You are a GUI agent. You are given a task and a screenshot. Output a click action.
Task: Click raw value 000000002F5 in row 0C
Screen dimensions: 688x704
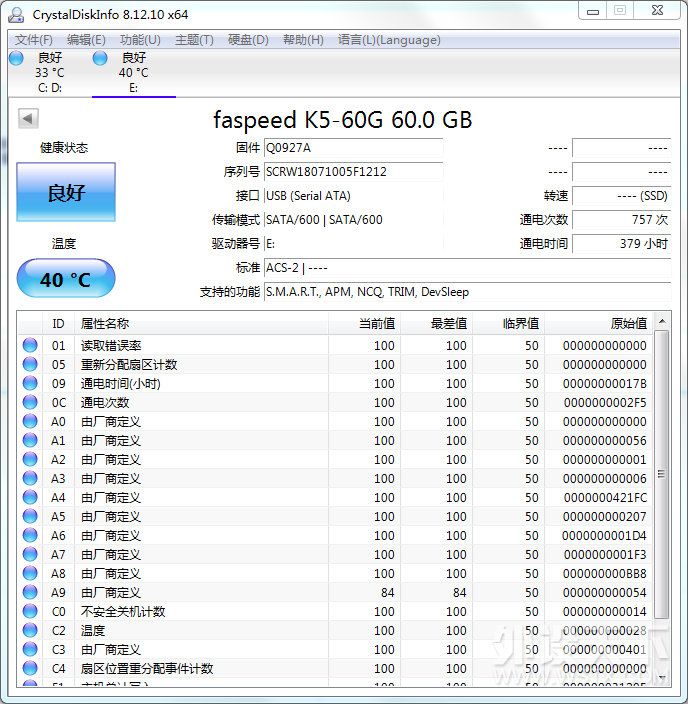click(605, 402)
